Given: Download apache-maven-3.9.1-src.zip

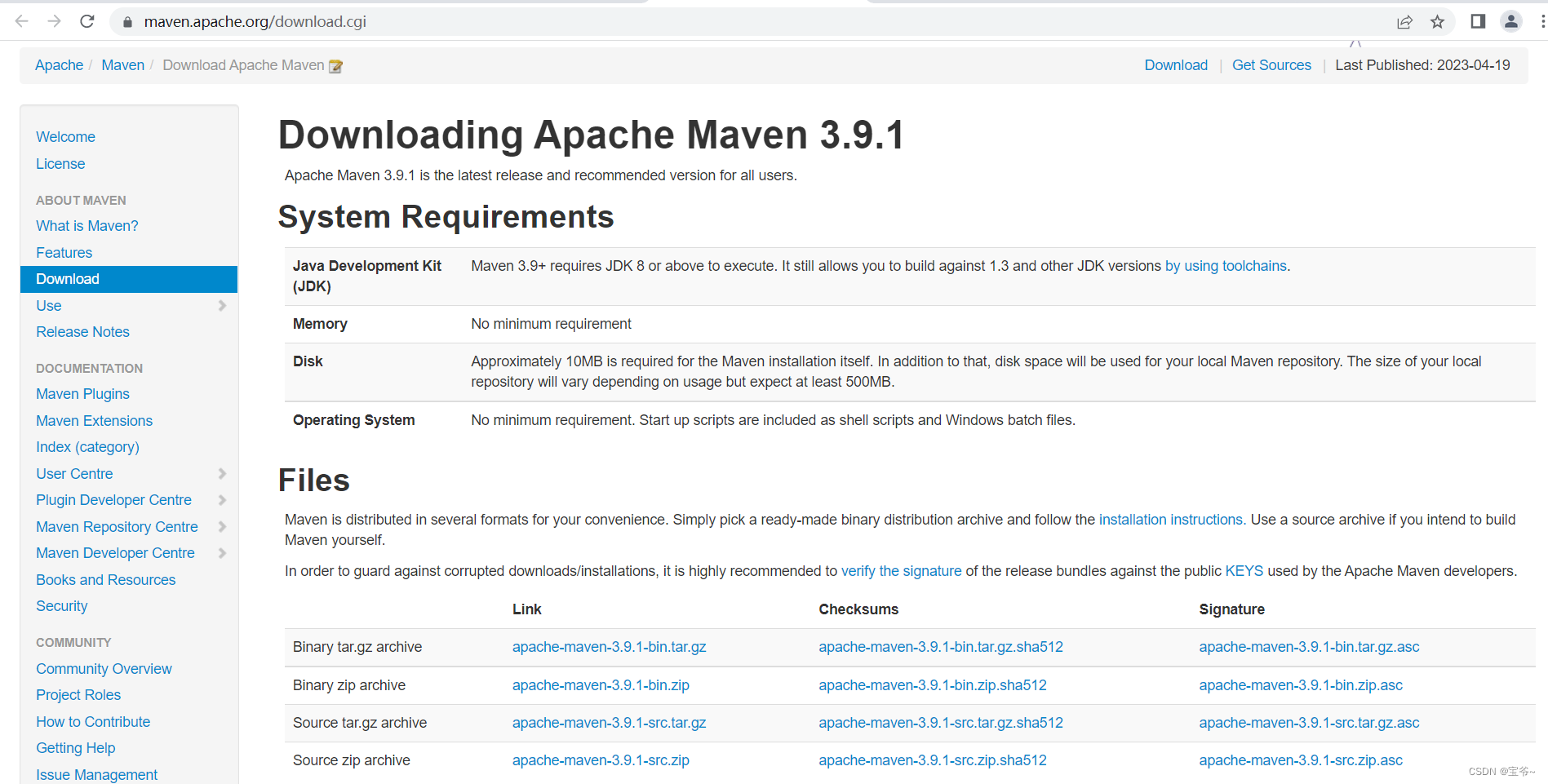Looking at the screenshot, I should pyautogui.click(x=601, y=760).
